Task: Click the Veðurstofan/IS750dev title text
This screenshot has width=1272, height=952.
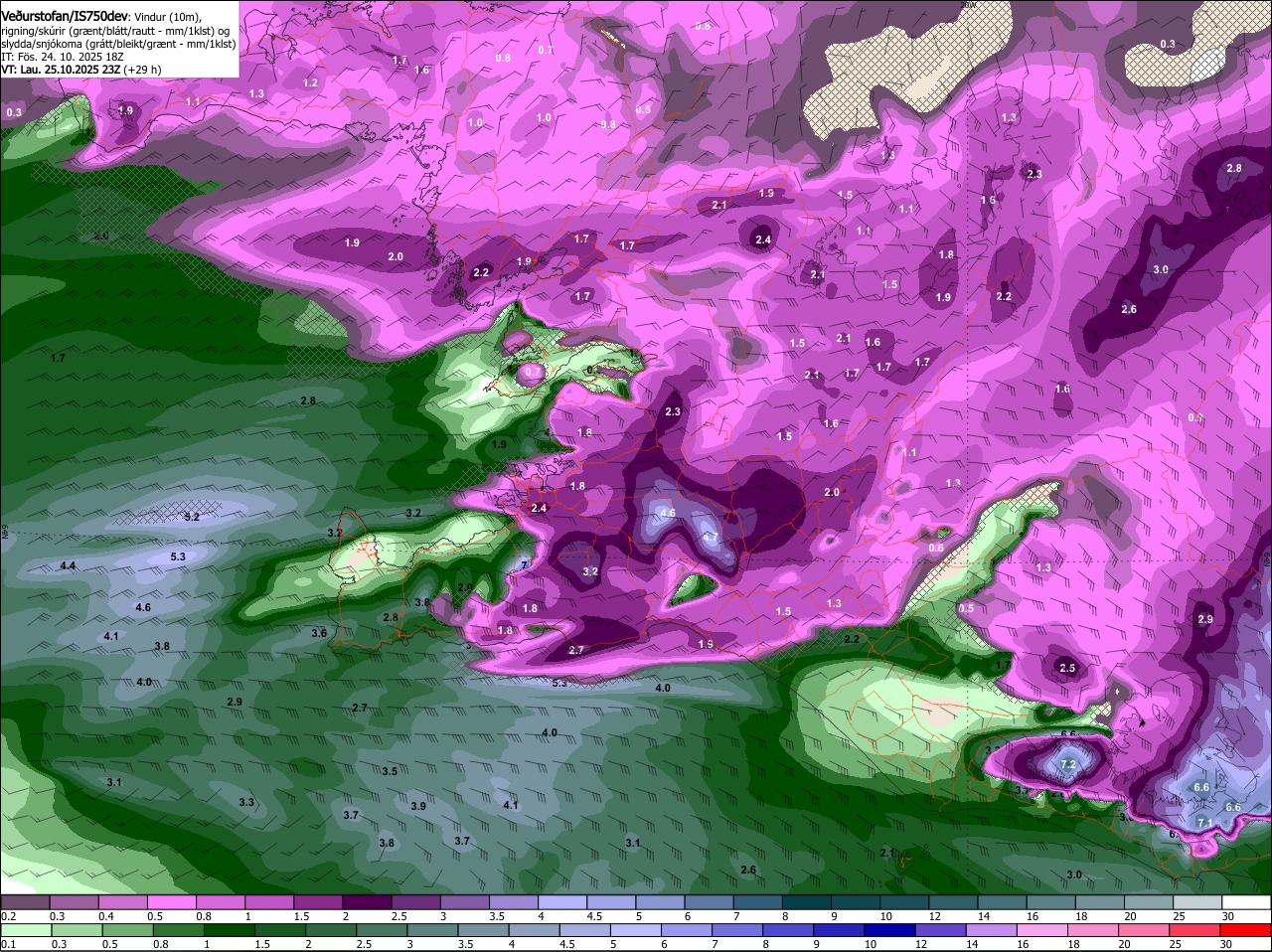Action: (65, 16)
